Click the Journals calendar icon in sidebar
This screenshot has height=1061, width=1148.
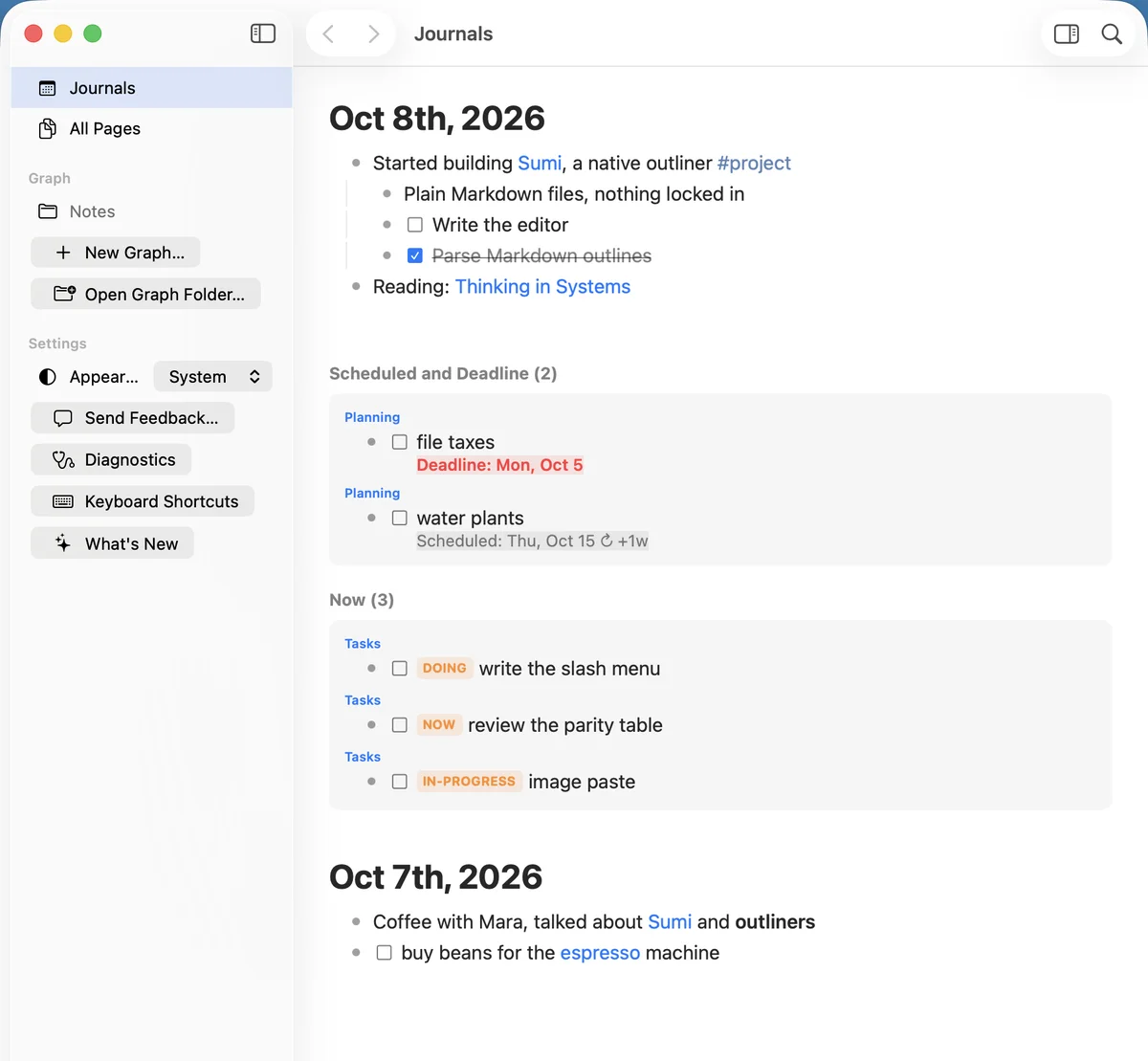click(x=47, y=88)
